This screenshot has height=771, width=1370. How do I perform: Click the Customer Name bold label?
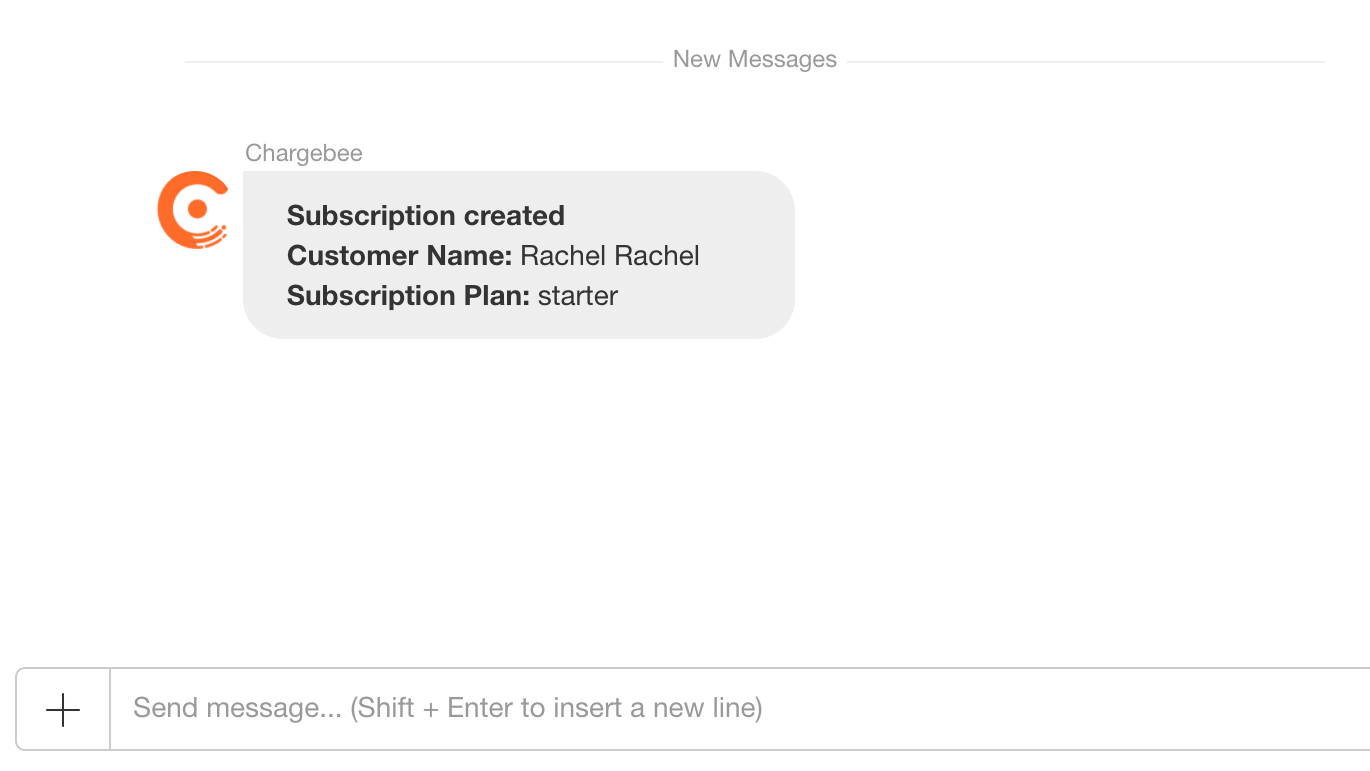[x=398, y=256]
